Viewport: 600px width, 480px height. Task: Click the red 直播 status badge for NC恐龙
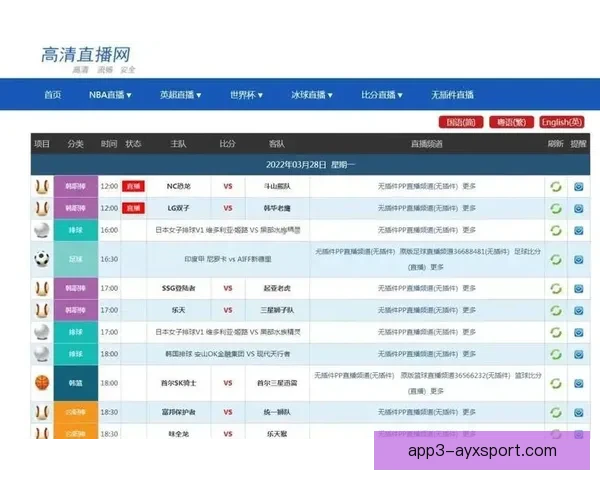[133, 186]
